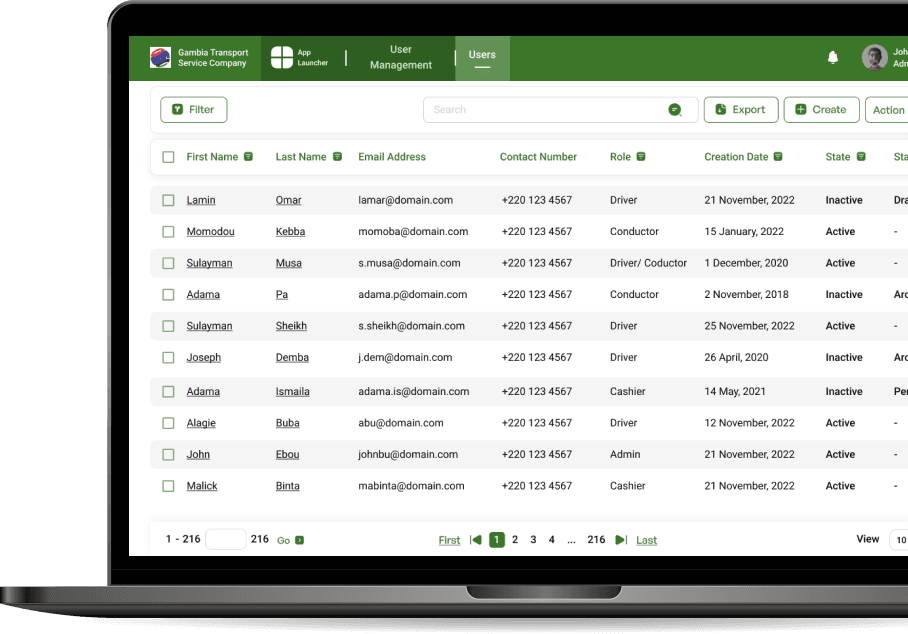908x634 pixels.
Task: Click the Search input field
Action: point(545,110)
